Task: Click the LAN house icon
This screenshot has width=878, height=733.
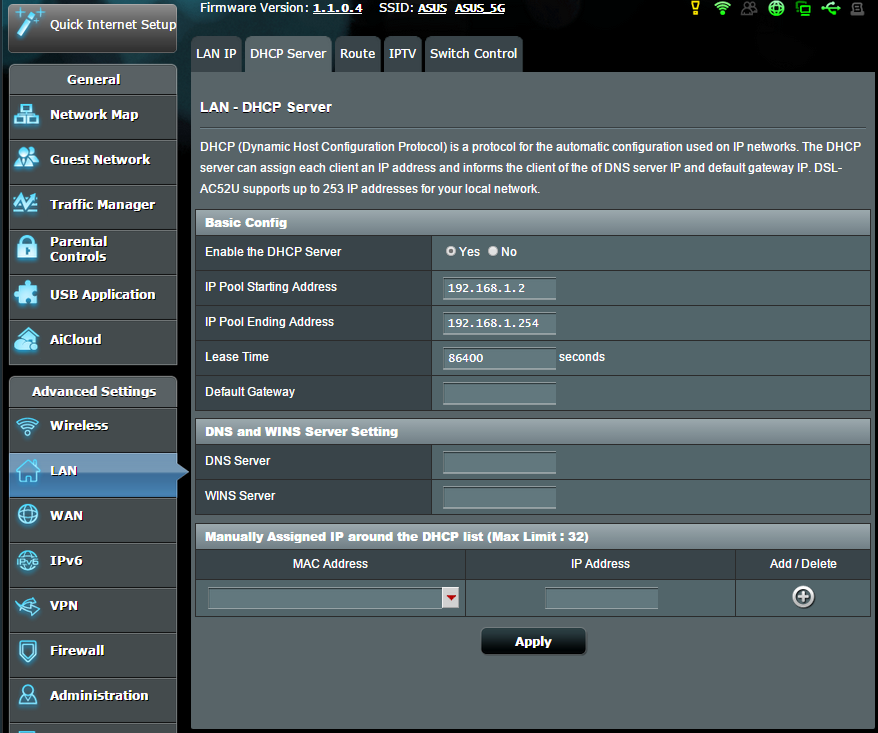Action: coord(27,470)
